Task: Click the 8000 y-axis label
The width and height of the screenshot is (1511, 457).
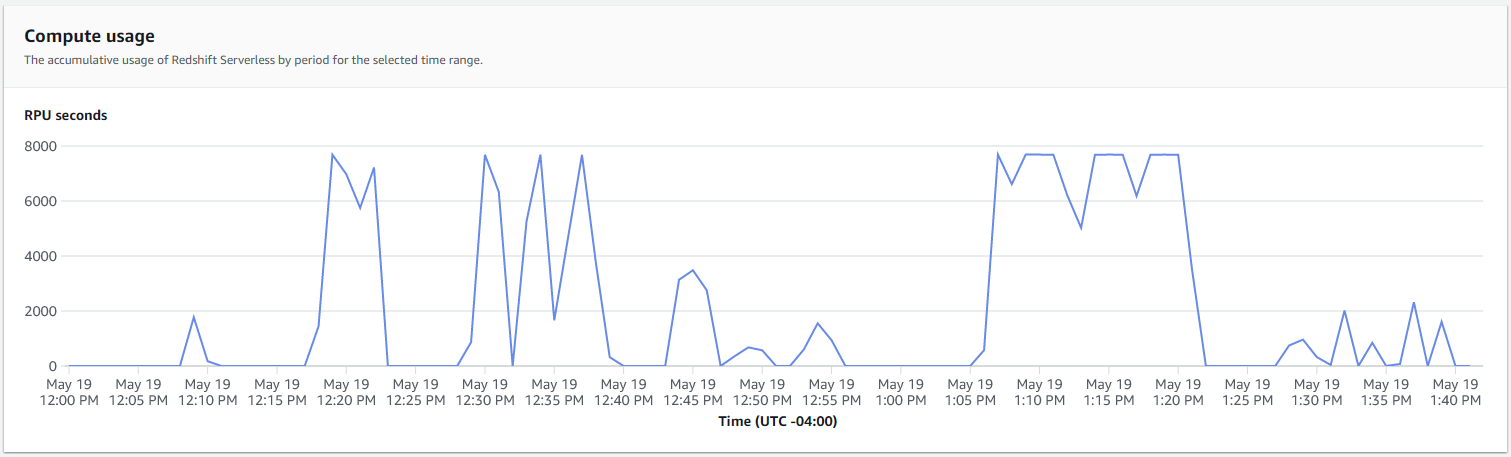Action: (41, 146)
